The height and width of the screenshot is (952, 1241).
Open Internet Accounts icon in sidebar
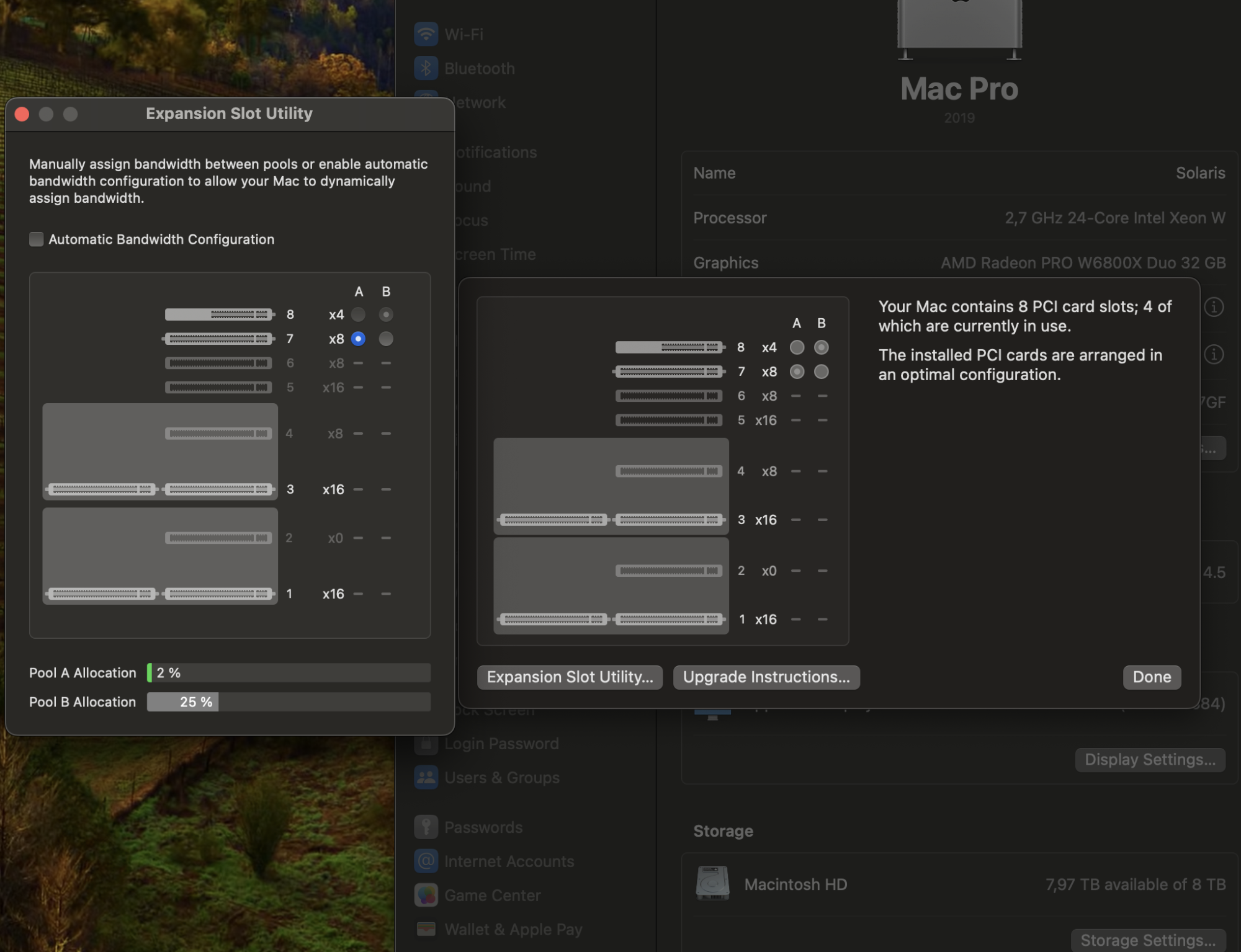point(426,861)
